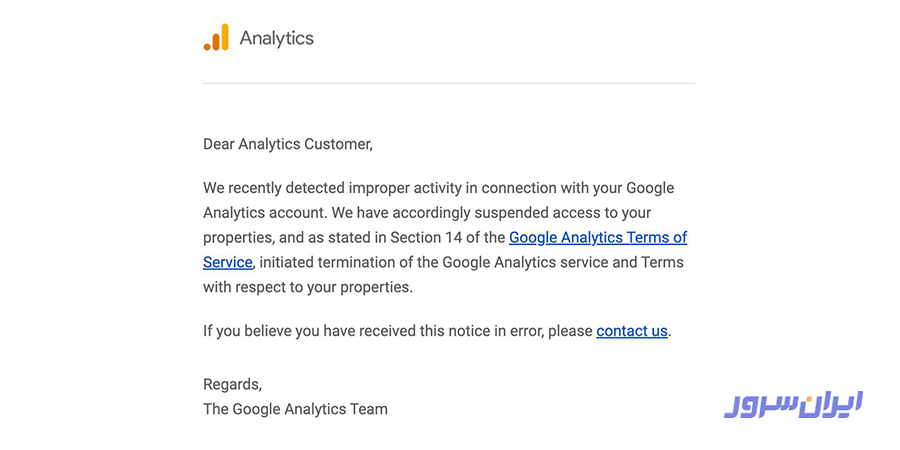Viewport: 900px width, 450px height.
Task: Click the line with respect to your properties
Action: 308,287
